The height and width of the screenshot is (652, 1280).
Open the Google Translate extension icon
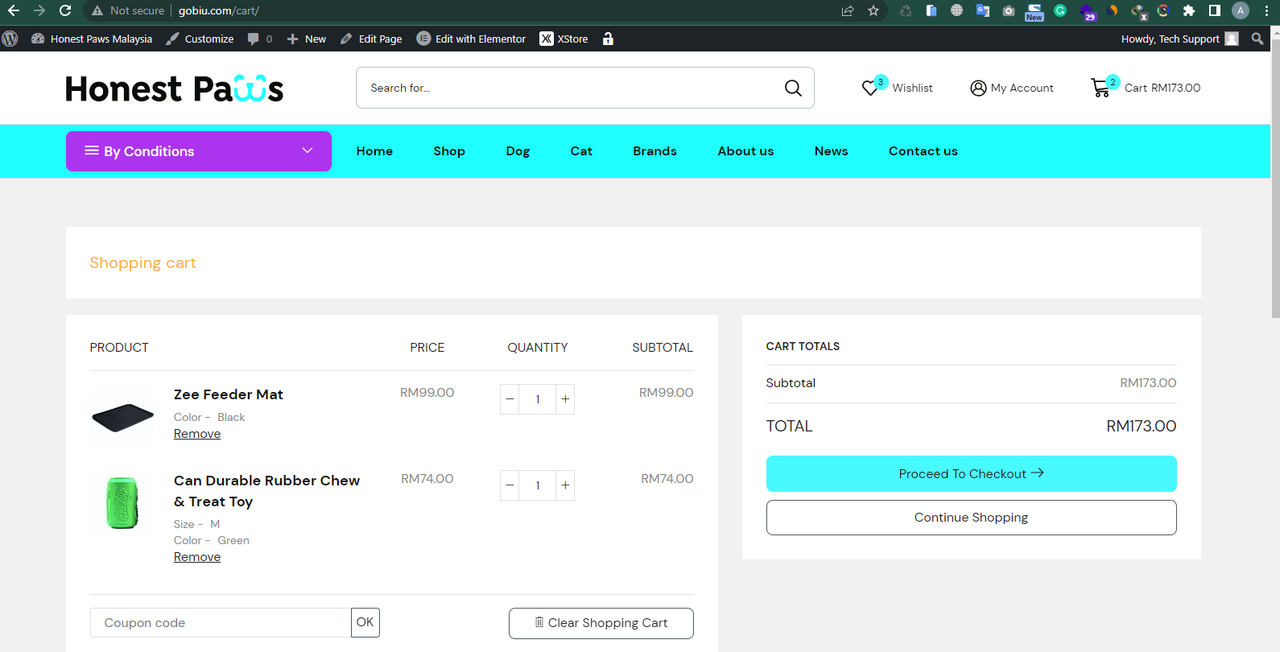982,10
